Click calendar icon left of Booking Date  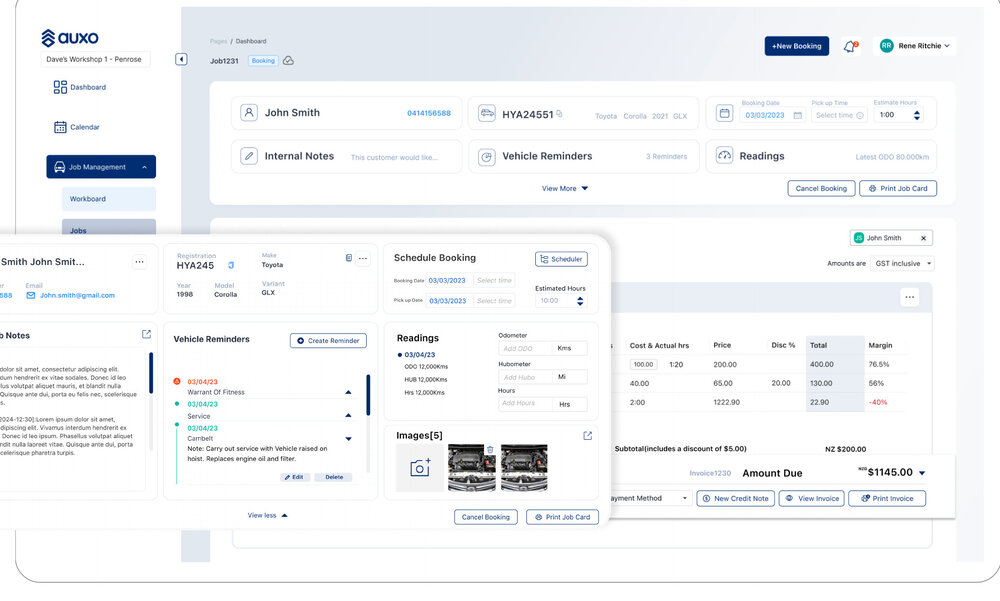point(724,114)
